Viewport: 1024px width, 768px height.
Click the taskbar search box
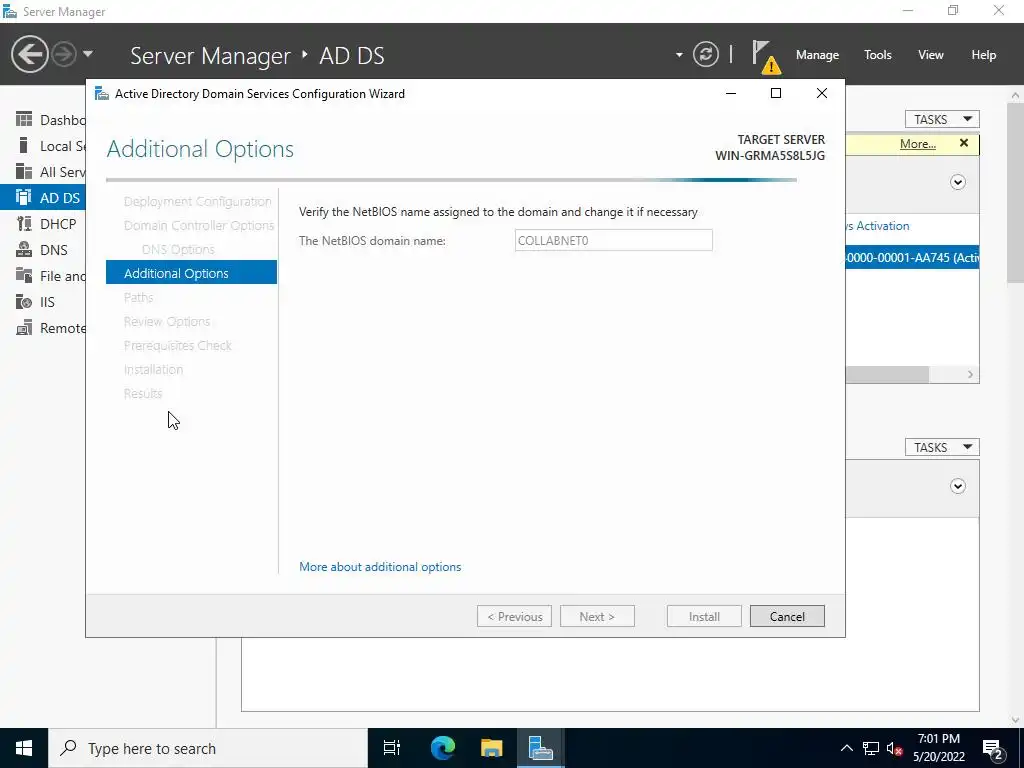tap(208, 748)
